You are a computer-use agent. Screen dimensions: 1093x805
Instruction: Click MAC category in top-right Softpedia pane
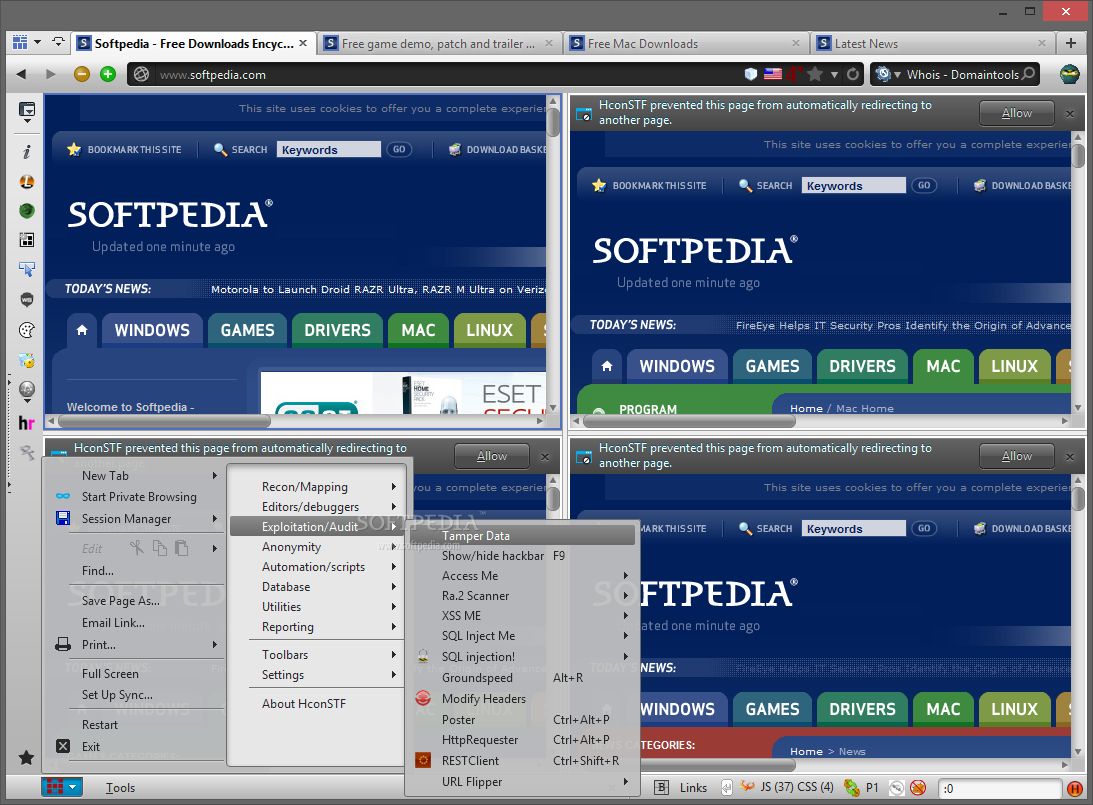pyautogui.click(x=943, y=367)
